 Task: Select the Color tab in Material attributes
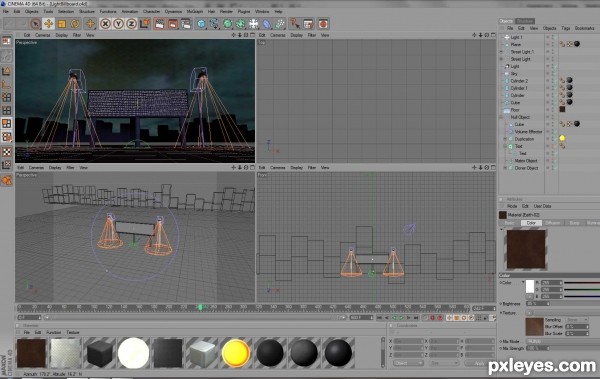click(531, 223)
